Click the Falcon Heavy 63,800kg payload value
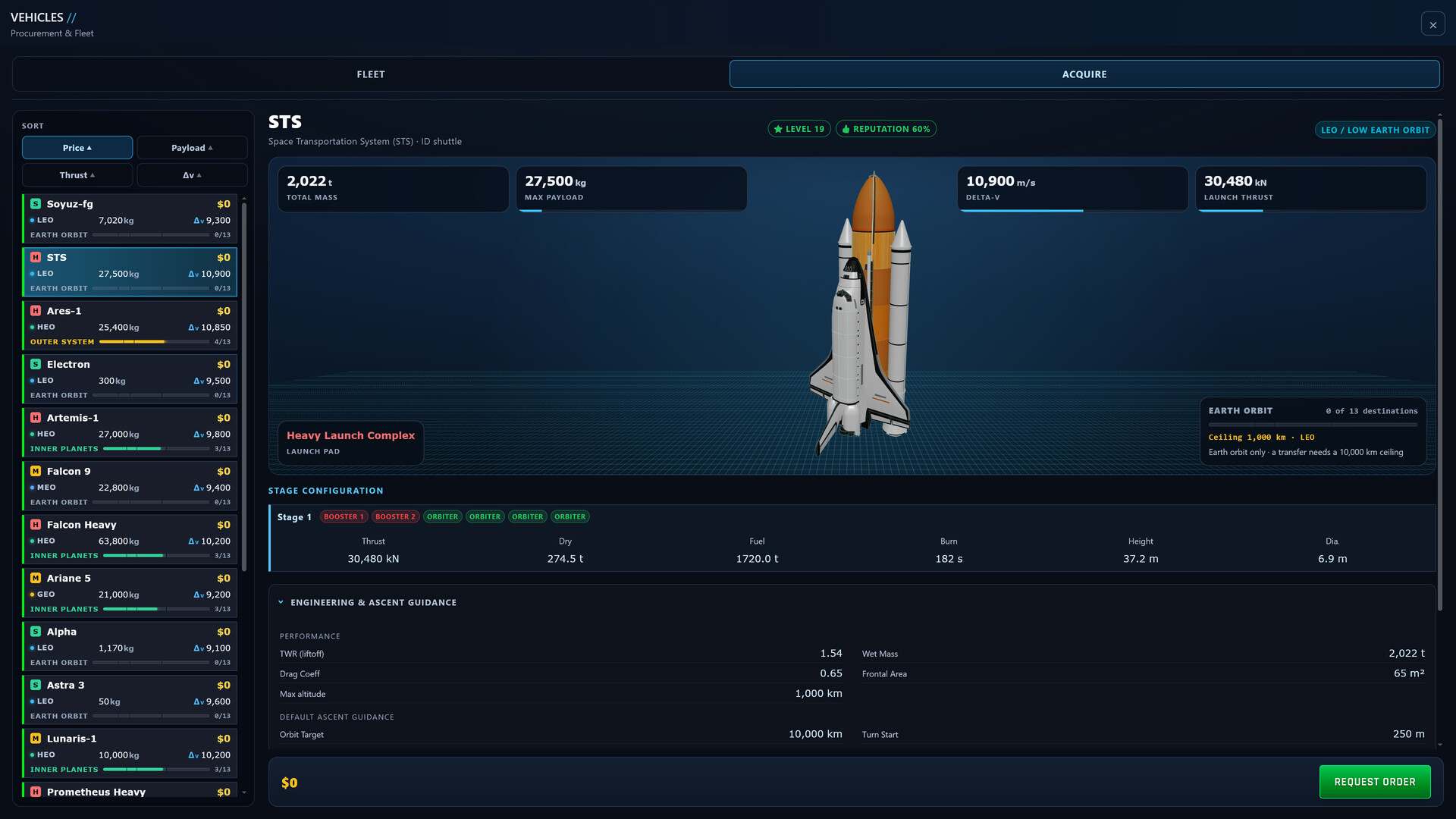 point(119,541)
